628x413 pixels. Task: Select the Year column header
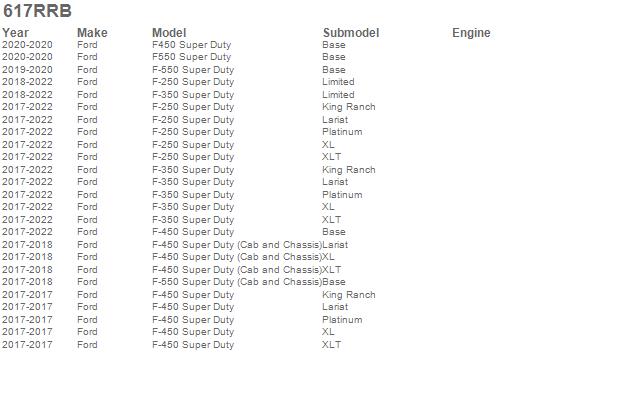(15, 33)
